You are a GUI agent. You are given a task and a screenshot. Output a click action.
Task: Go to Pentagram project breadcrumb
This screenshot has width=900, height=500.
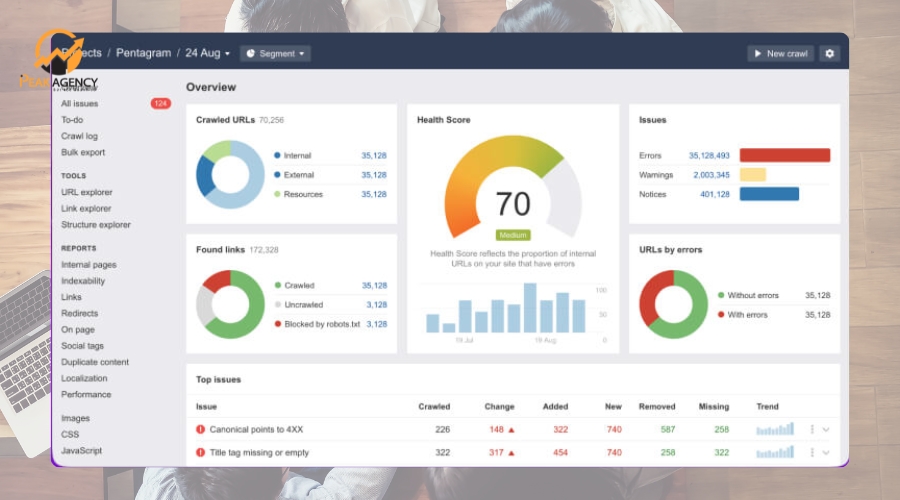pos(143,53)
